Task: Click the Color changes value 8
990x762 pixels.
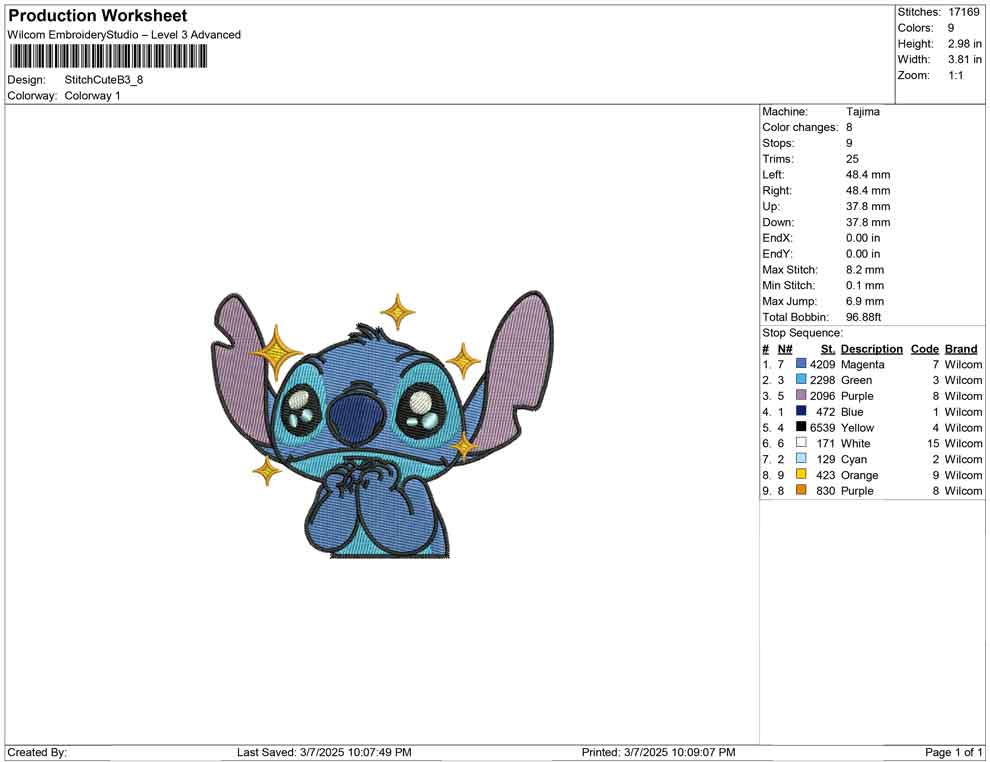Action: click(x=849, y=128)
